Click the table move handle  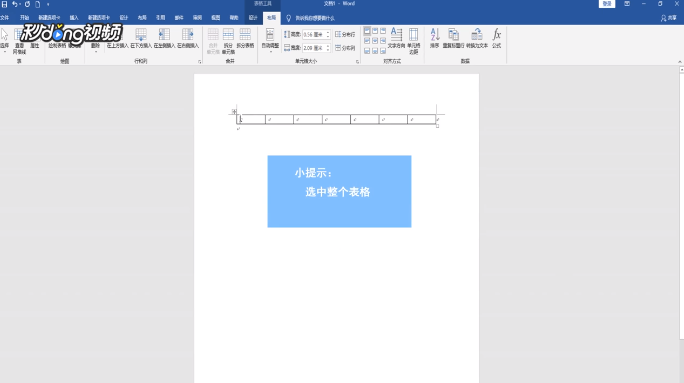coord(234,112)
